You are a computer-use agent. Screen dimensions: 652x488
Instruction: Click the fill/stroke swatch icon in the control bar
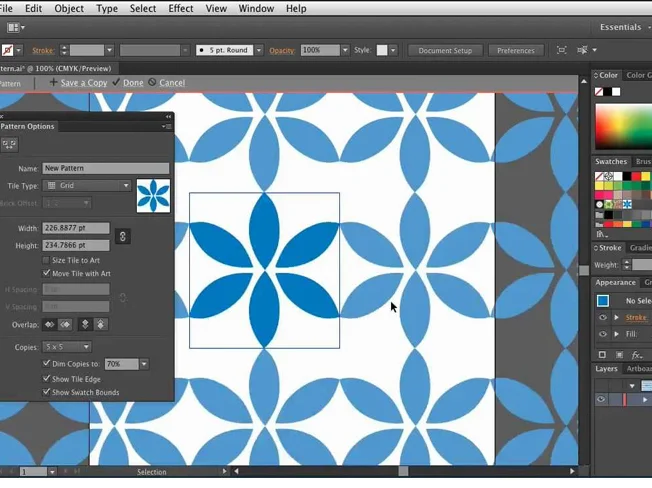pyautogui.click(x=8, y=50)
